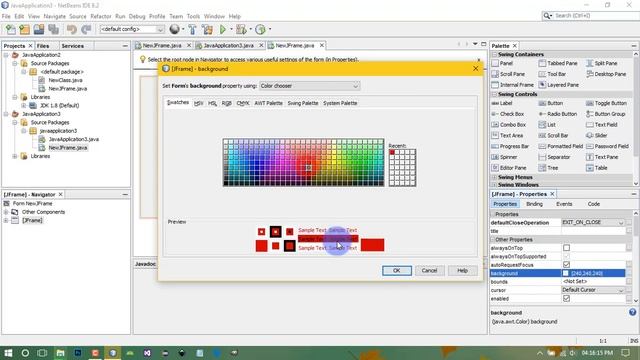Open the Color chooser dropdown in dialog
Viewport: 640px width, 360px height.
point(310,86)
